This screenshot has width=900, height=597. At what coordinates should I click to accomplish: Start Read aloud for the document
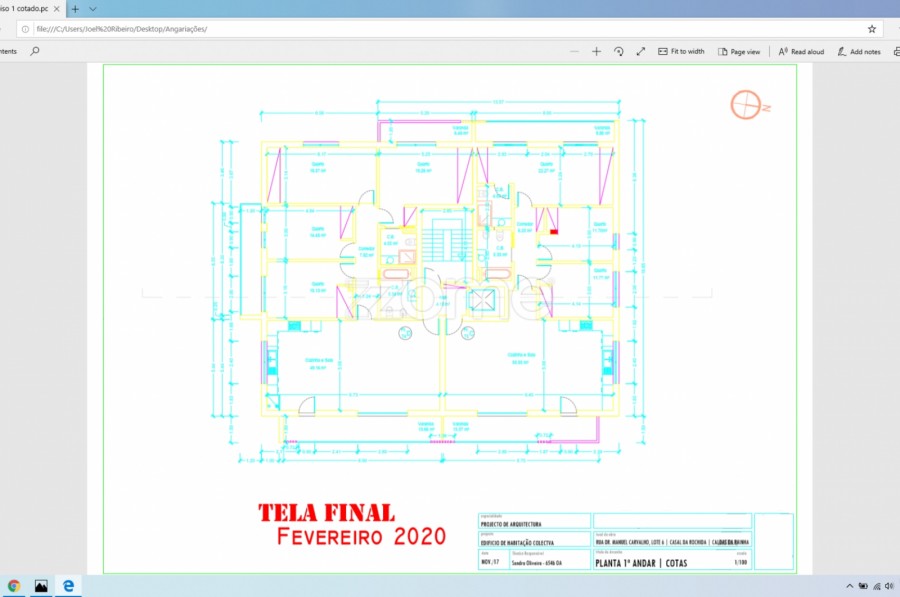coord(801,51)
